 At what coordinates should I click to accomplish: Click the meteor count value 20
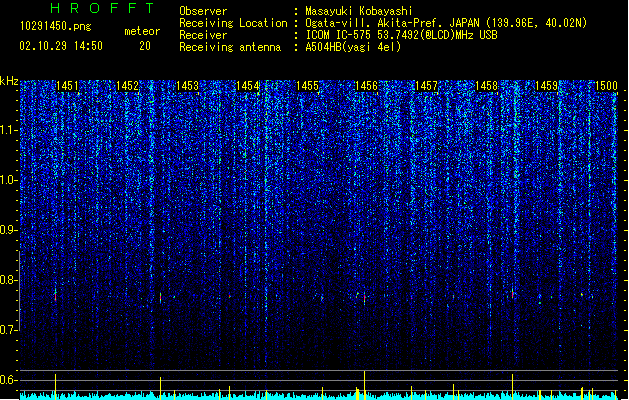[x=145, y=46]
